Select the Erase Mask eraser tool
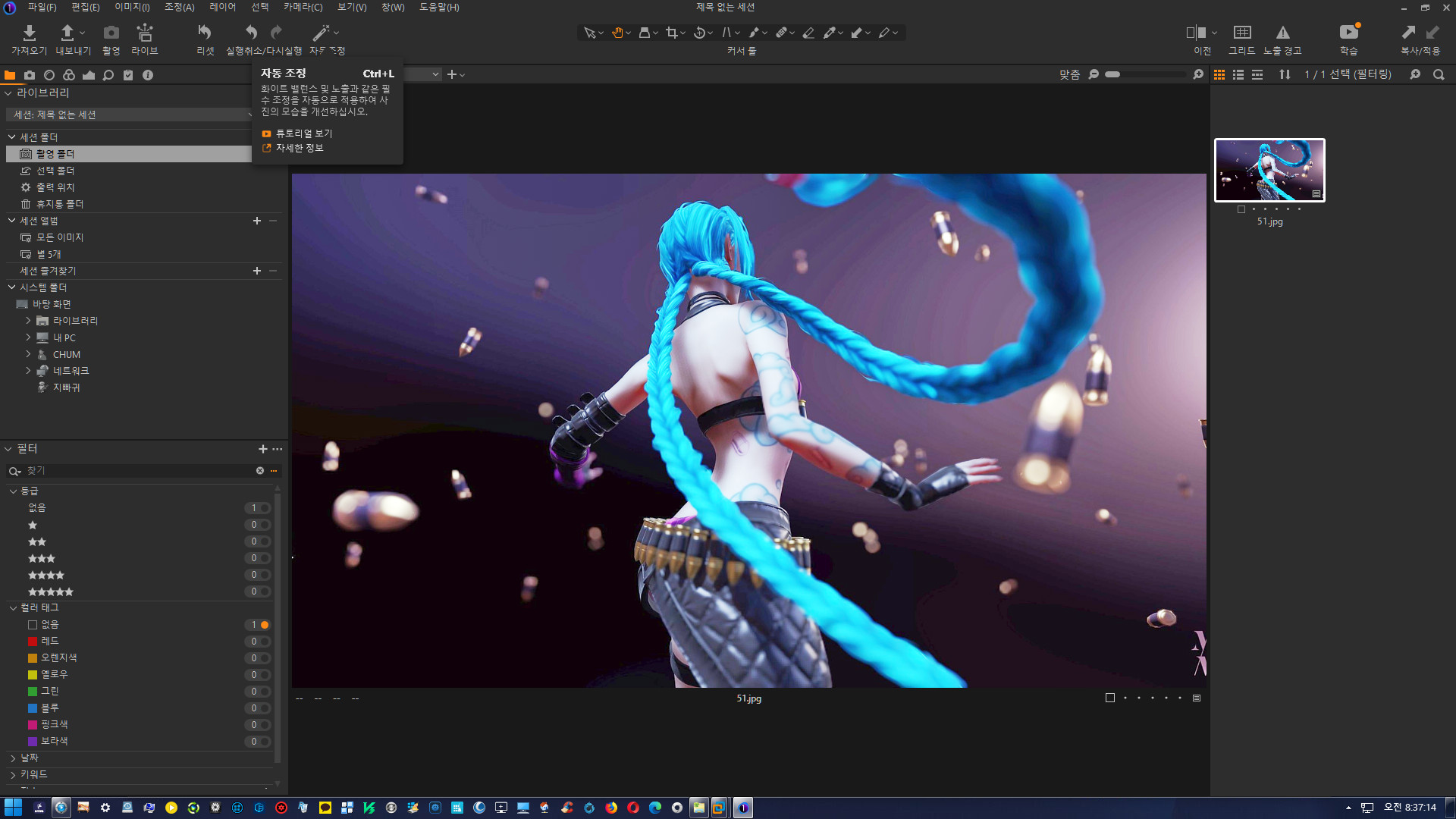The width and height of the screenshot is (1456, 819). tap(808, 33)
